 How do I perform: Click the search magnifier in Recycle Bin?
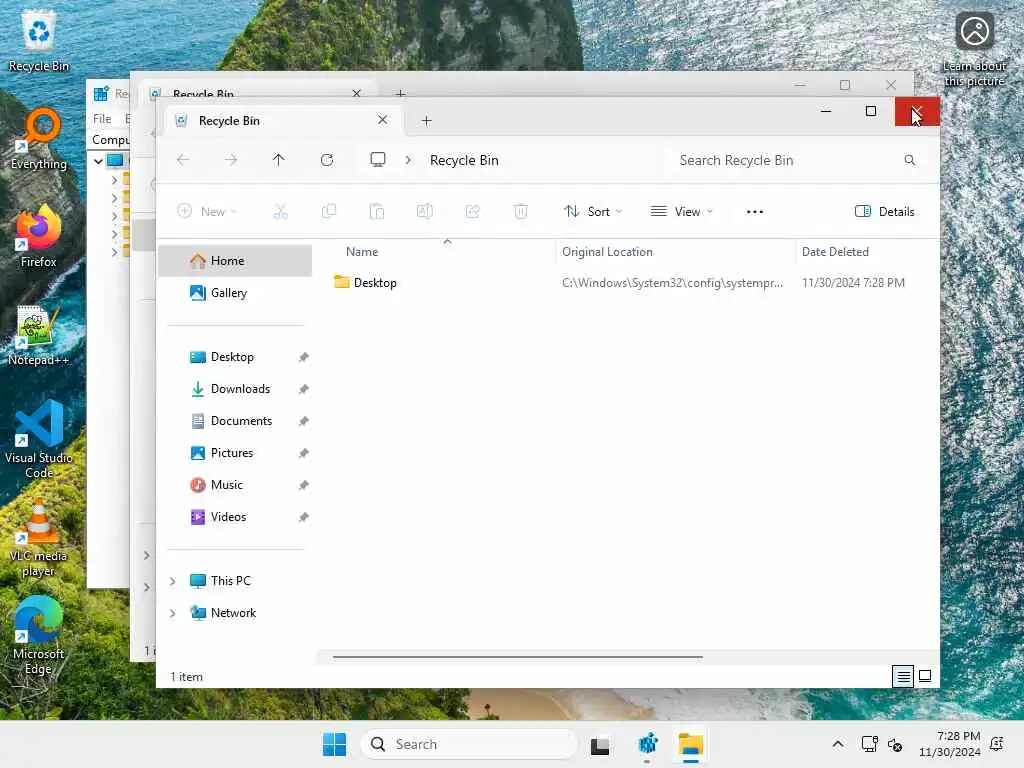pyautogui.click(x=910, y=160)
